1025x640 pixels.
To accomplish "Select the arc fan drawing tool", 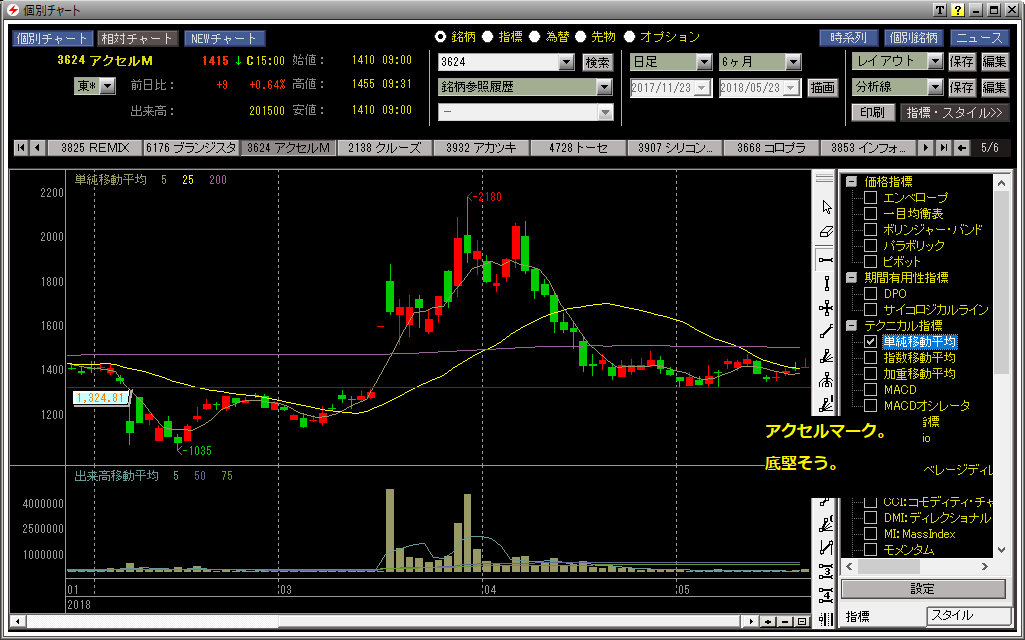I will tap(826, 380).
